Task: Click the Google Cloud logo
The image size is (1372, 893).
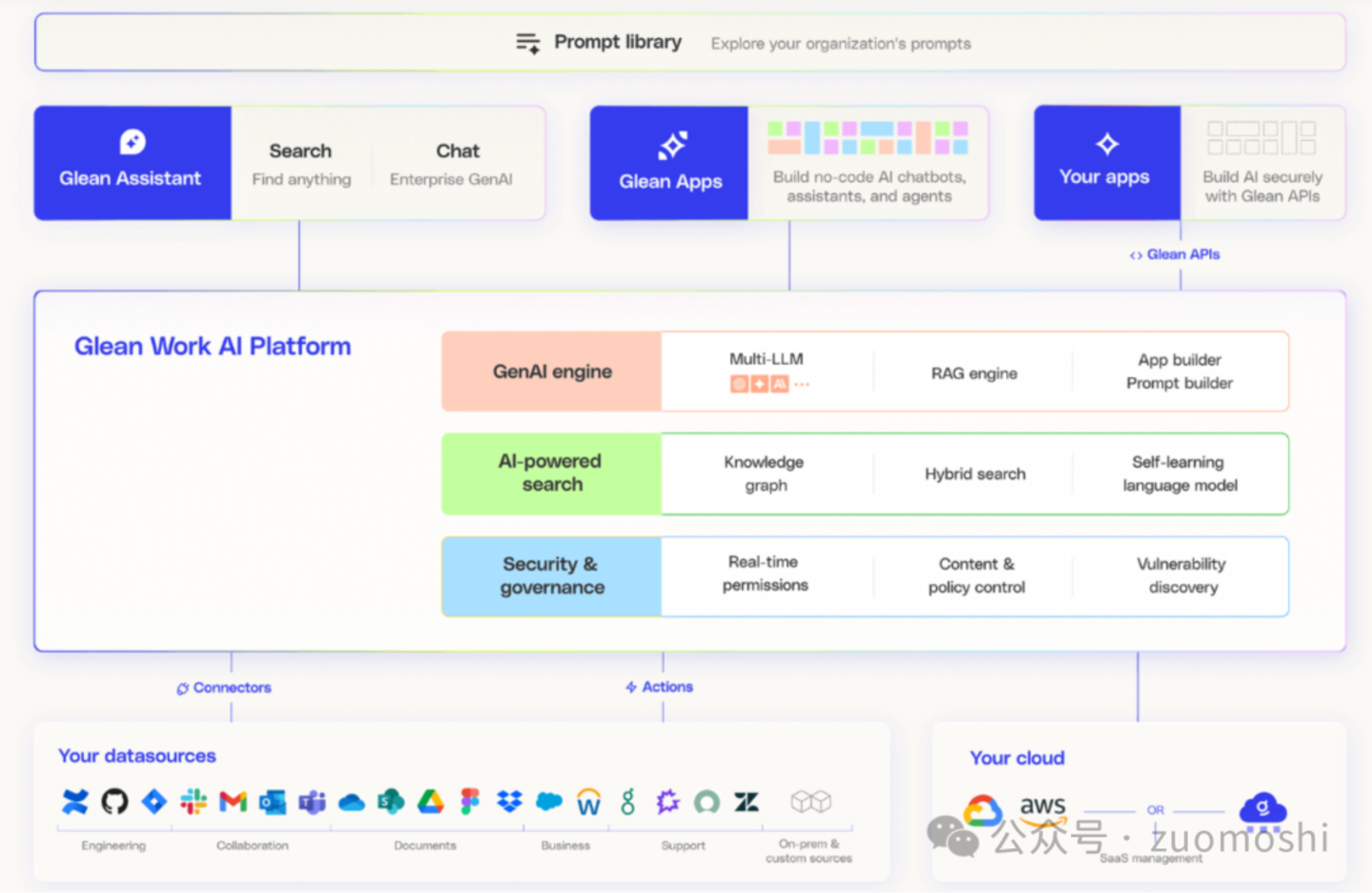Action: (983, 810)
